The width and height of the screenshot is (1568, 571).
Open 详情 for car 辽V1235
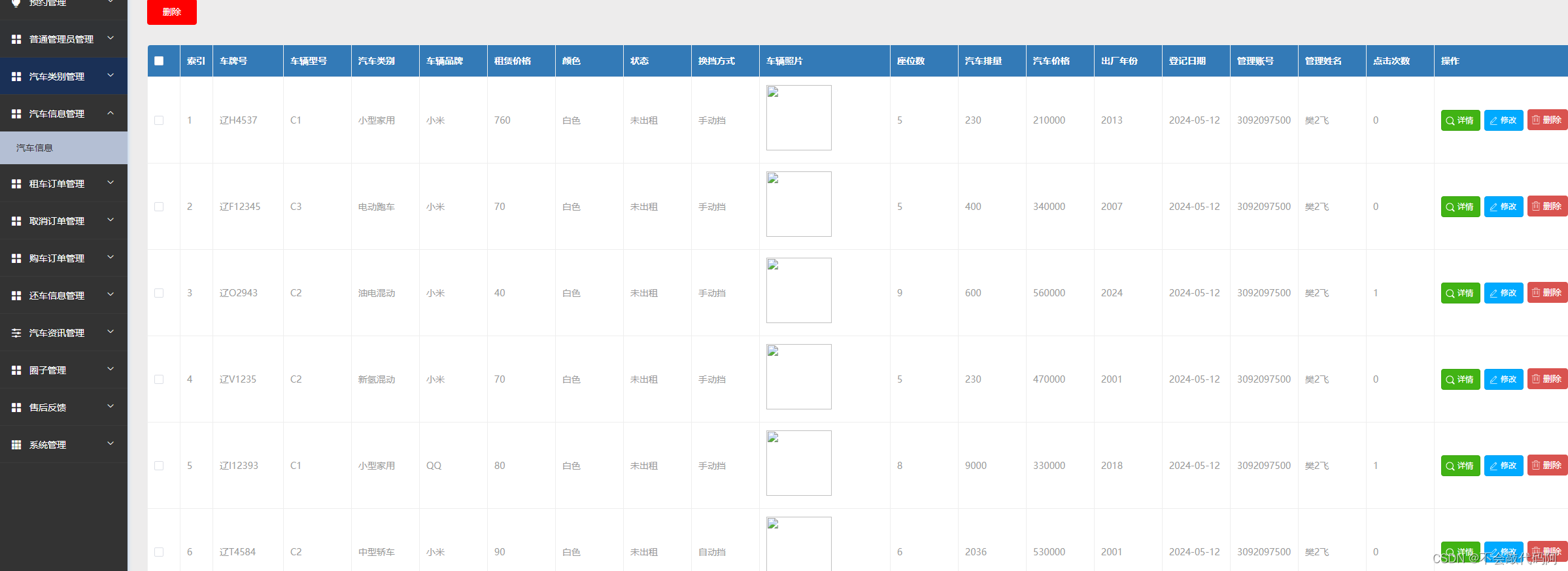click(x=1460, y=379)
